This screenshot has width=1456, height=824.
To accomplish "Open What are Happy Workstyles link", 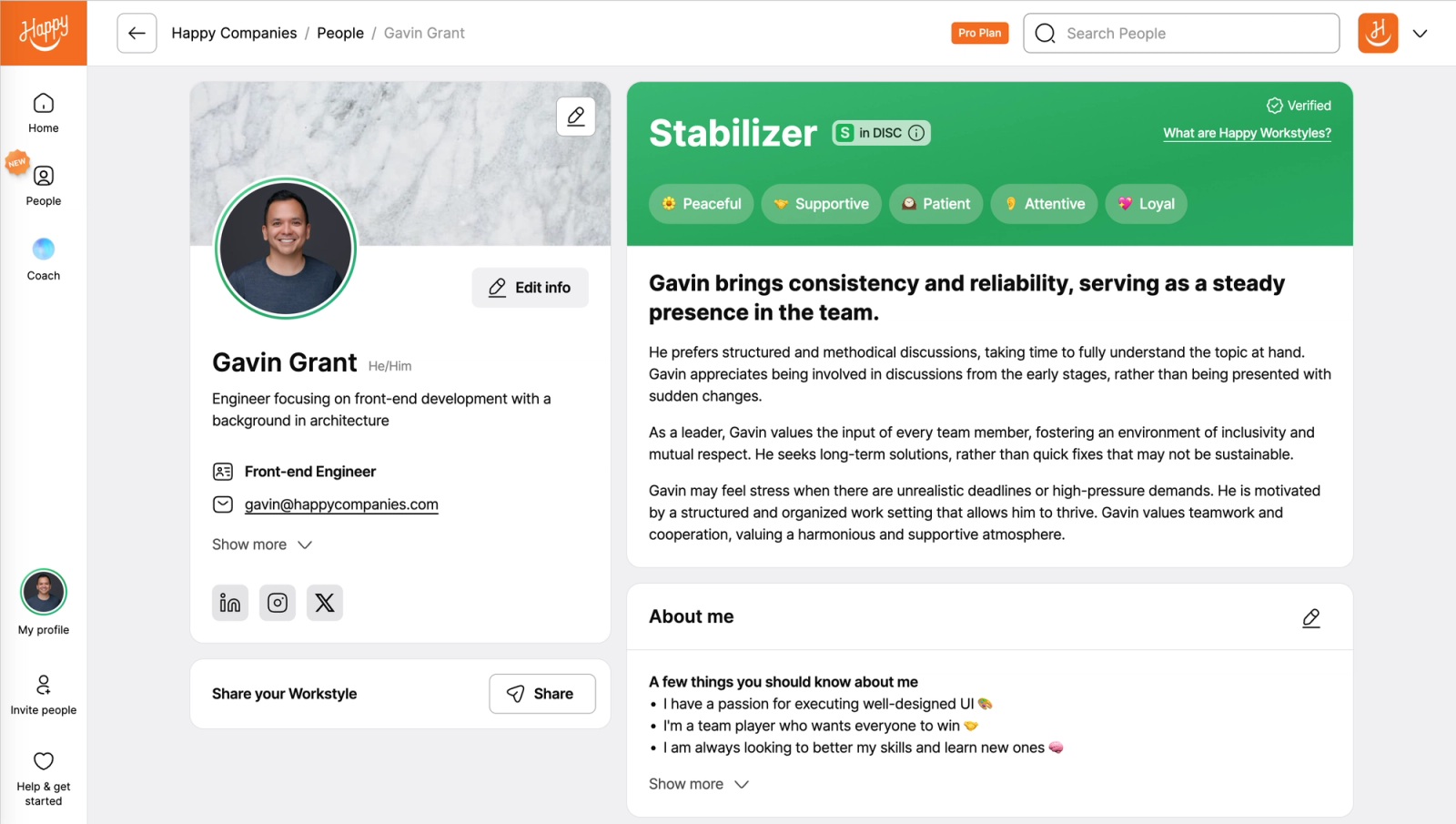I will [x=1247, y=133].
